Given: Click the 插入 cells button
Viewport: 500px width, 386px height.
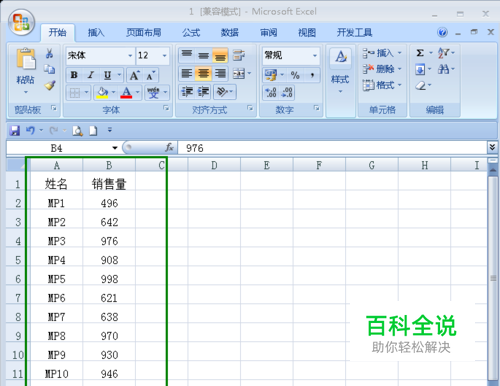Looking at the screenshot, I should pyautogui.click(x=382, y=53).
